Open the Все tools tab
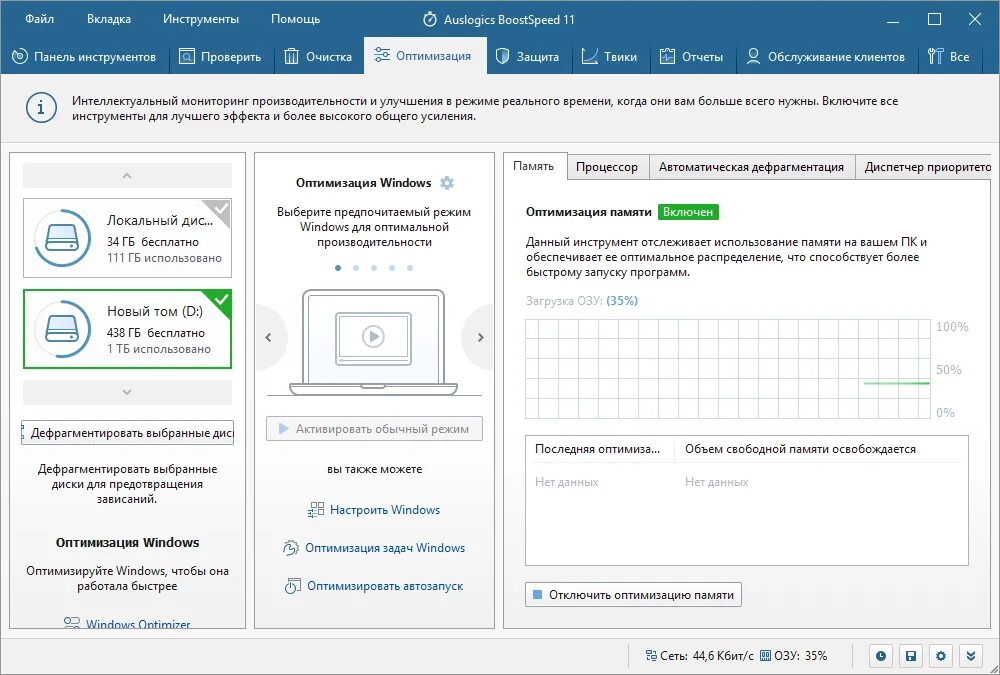 [949, 57]
